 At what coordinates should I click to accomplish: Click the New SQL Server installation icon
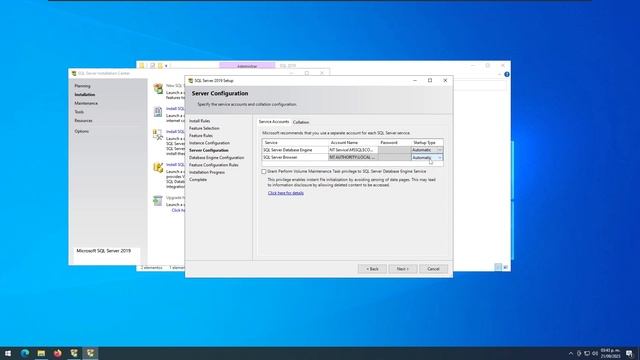[x=158, y=89]
